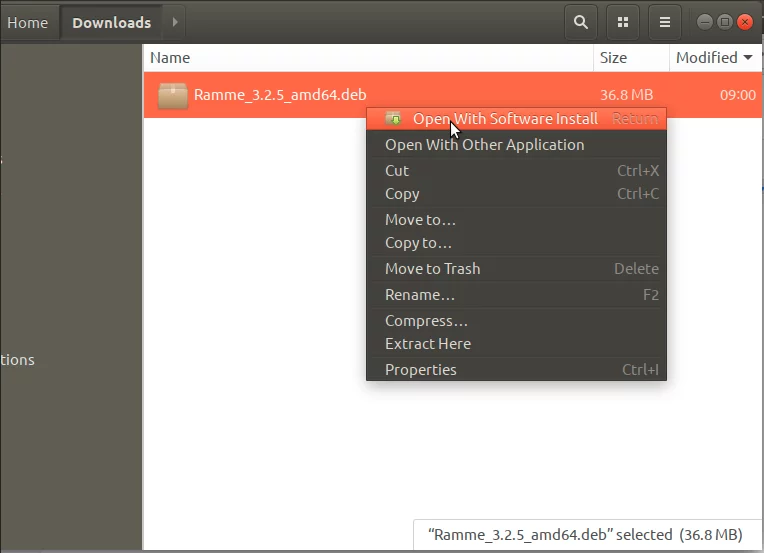Choose Copy from context menu
Screen dimensions: 764x553
(516, 194)
